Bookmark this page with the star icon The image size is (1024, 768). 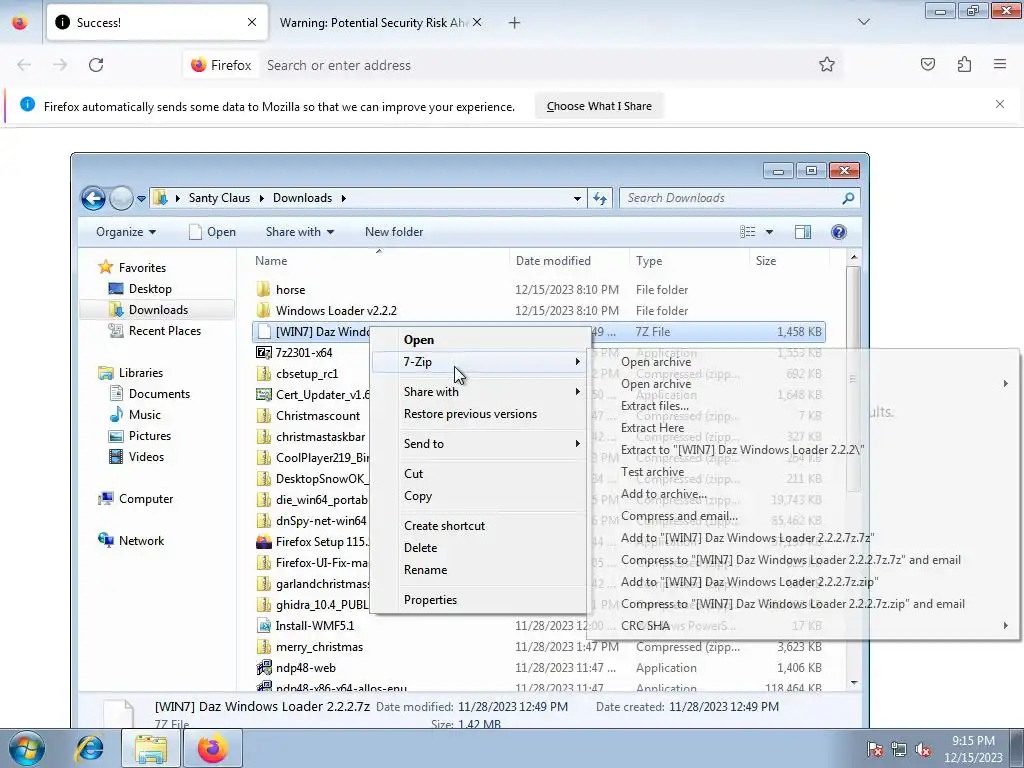827,64
